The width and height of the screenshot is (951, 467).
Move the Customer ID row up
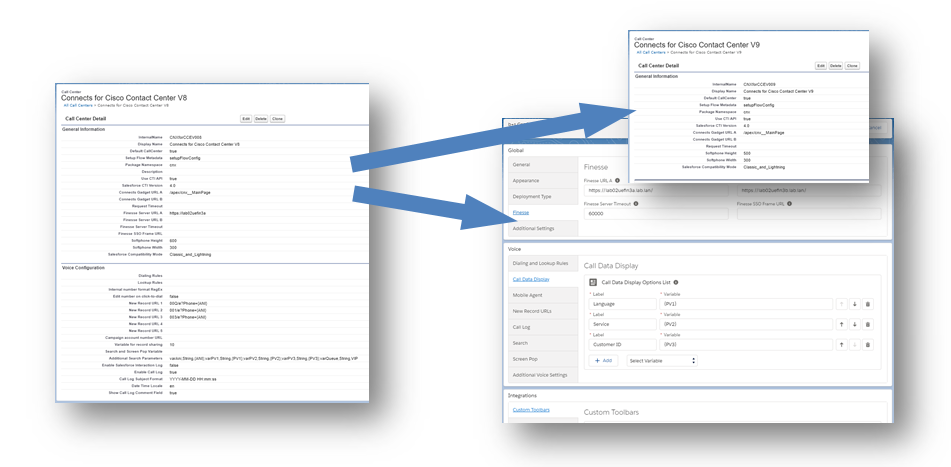tap(842, 344)
